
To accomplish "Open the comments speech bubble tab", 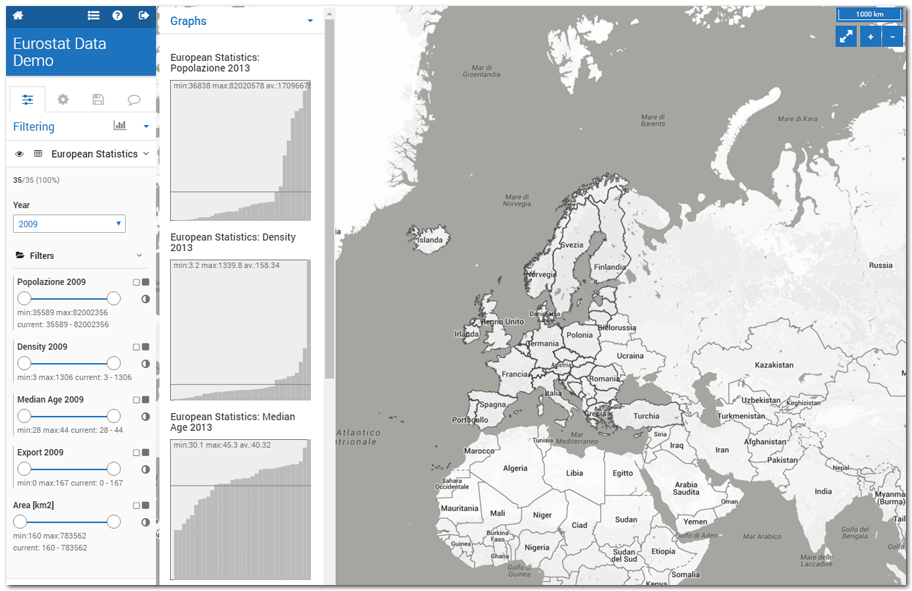I will (x=134, y=99).
